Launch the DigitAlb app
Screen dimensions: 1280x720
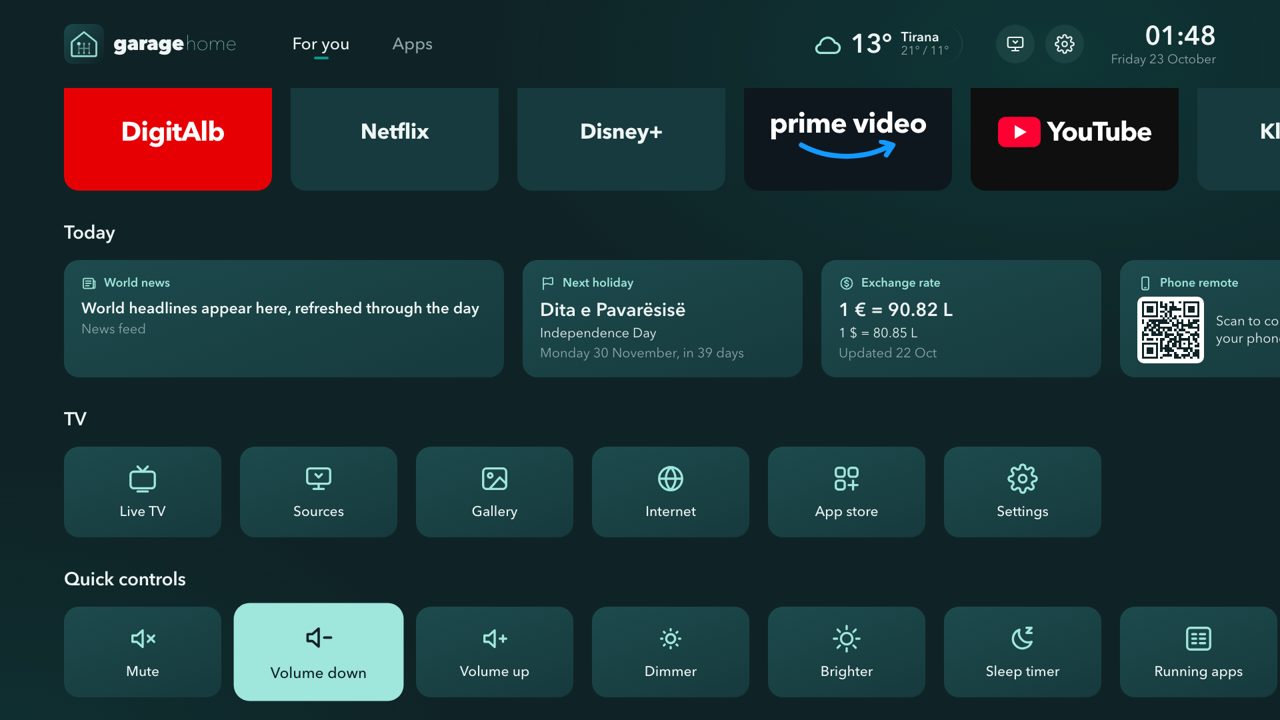click(x=168, y=139)
